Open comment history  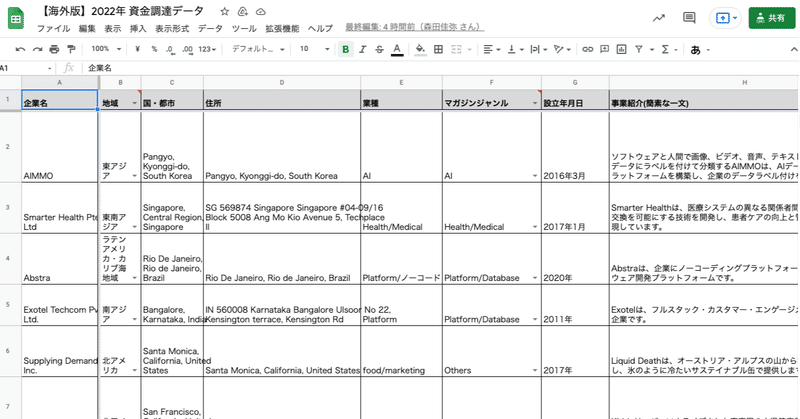tap(689, 18)
